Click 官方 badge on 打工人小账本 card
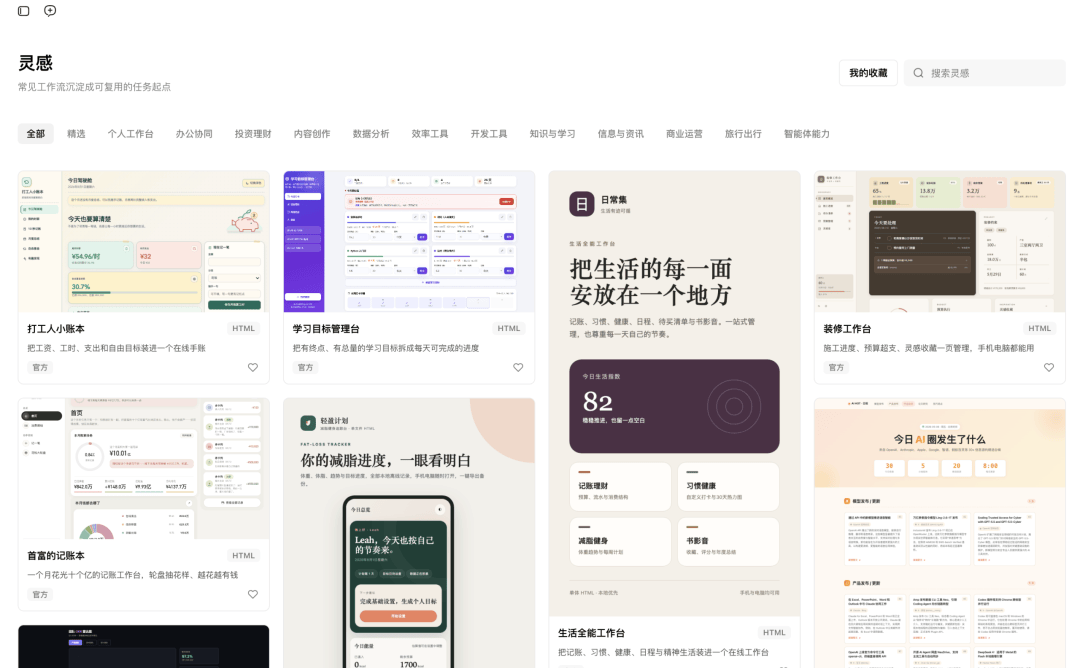This screenshot has height=668, width=1080. (x=40, y=367)
